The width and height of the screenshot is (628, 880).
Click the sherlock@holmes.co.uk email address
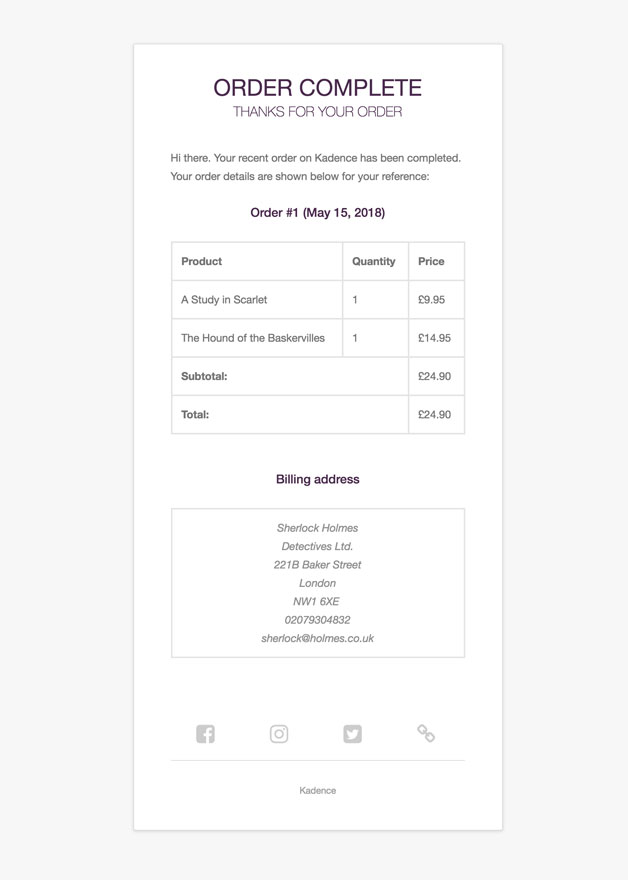318,638
